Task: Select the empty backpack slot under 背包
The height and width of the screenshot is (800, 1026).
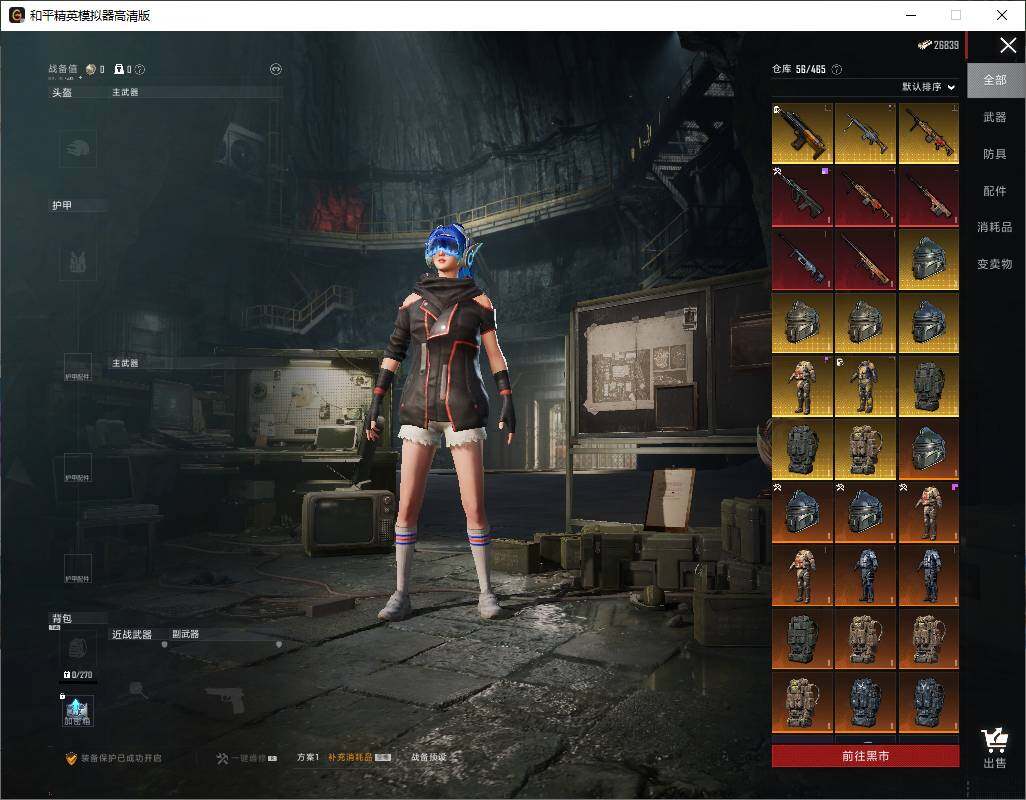Action: pyautogui.click(x=78, y=650)
